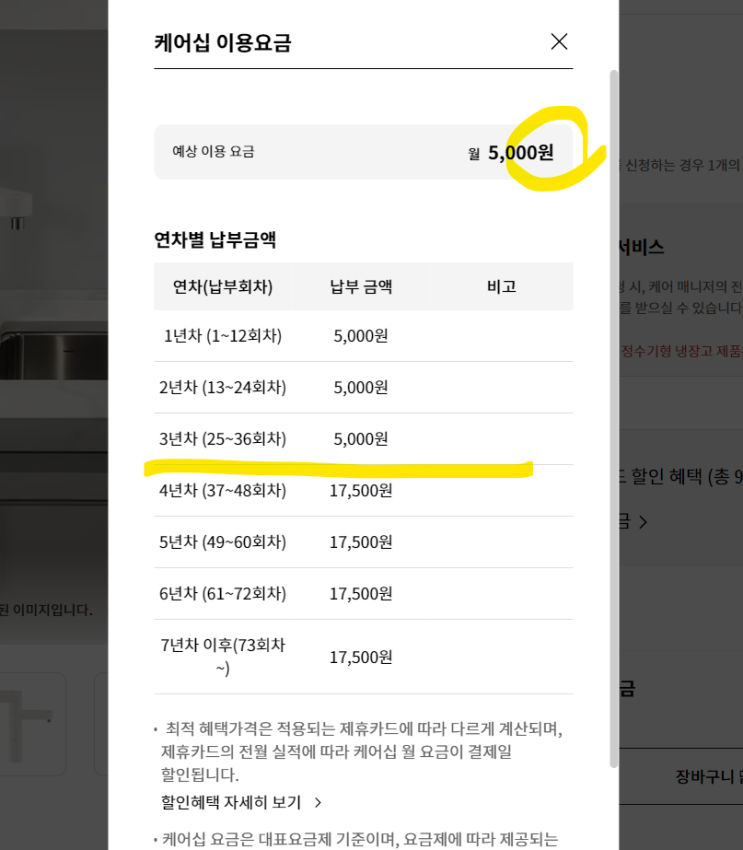Image resolution: width=743 pixels, height=850 pixels.
Task: Click 5,000원 amount in 1년차 row
Action: pyautogui.click(x=360, y=336)
